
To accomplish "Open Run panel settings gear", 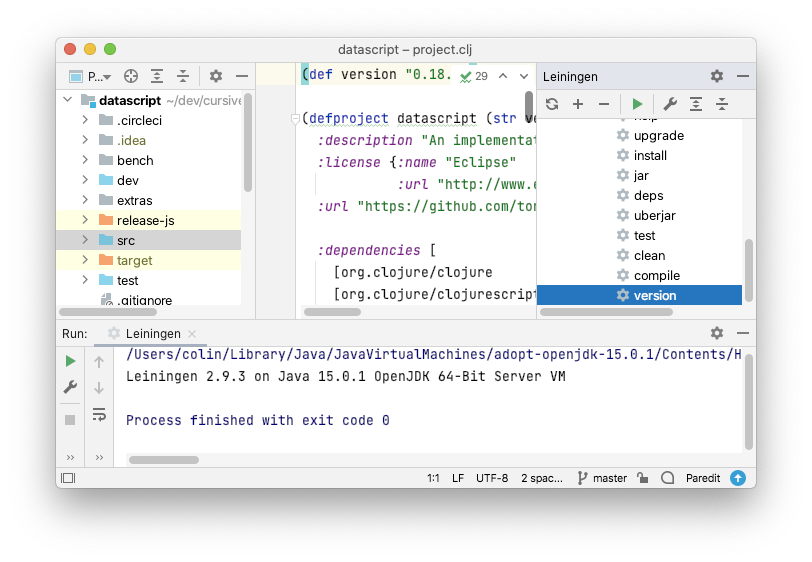I will 717,333.
